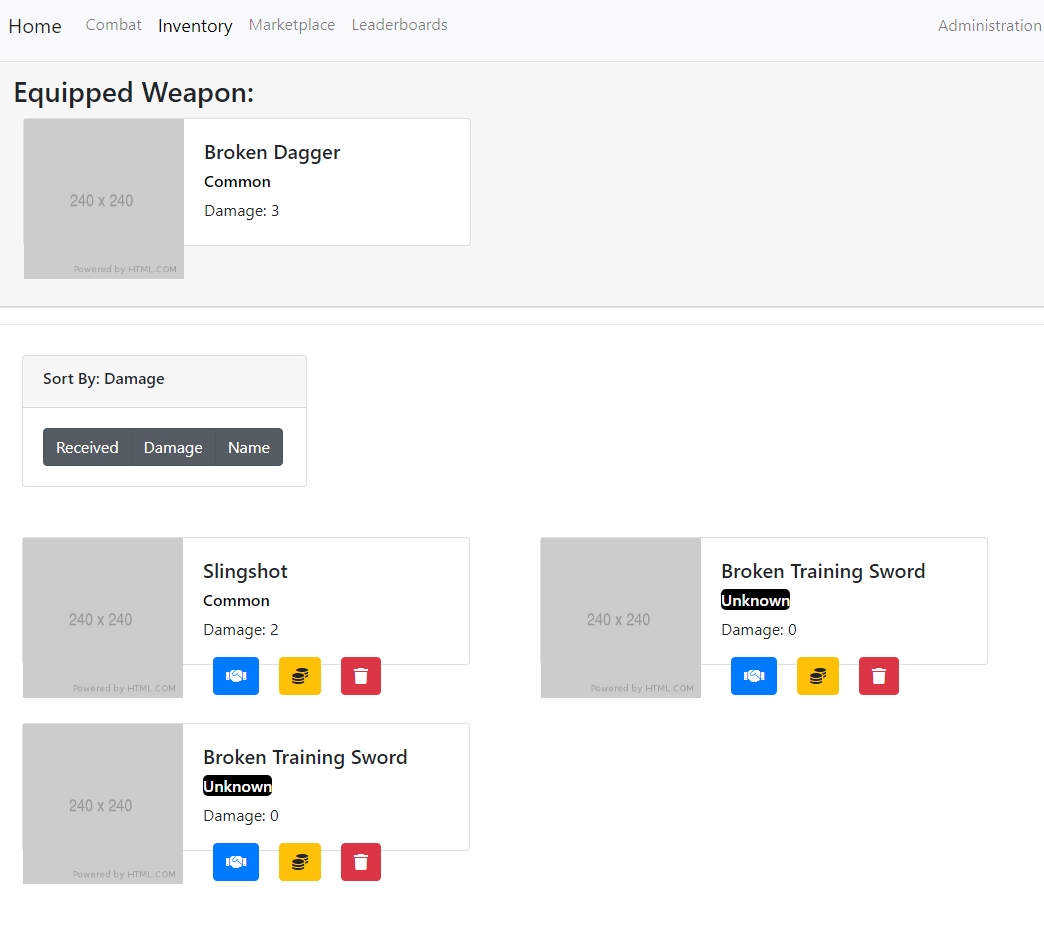Trash the Broken Training Sword below Slingshot
This screenshot has height=952, width=1044.
point(361,862)
